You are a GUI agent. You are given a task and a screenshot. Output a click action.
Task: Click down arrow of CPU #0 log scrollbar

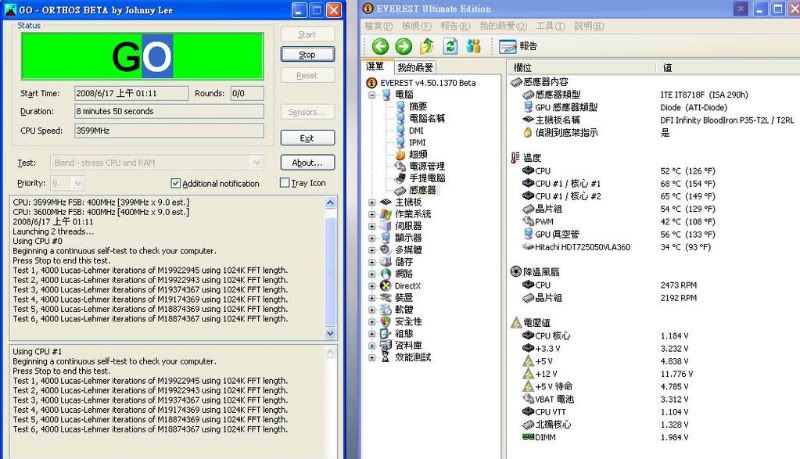330,334
